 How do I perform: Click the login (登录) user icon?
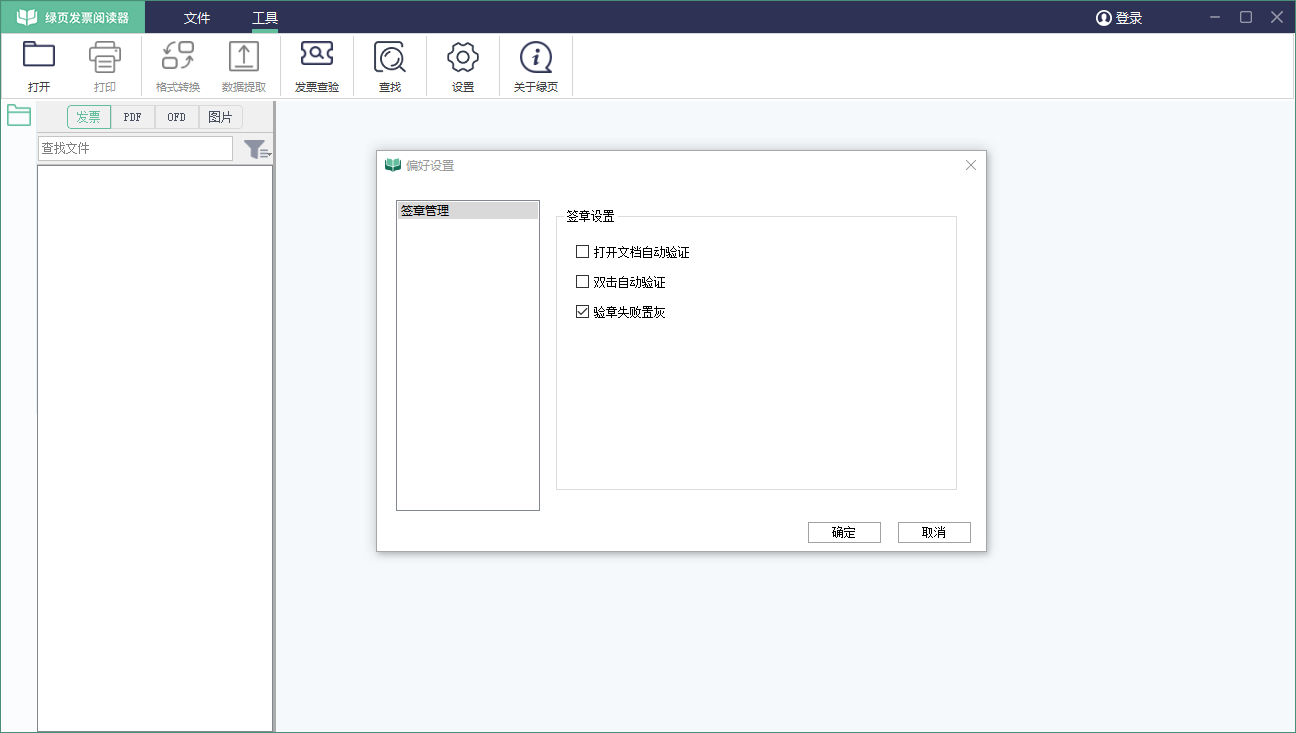[x=1104, y=18]
